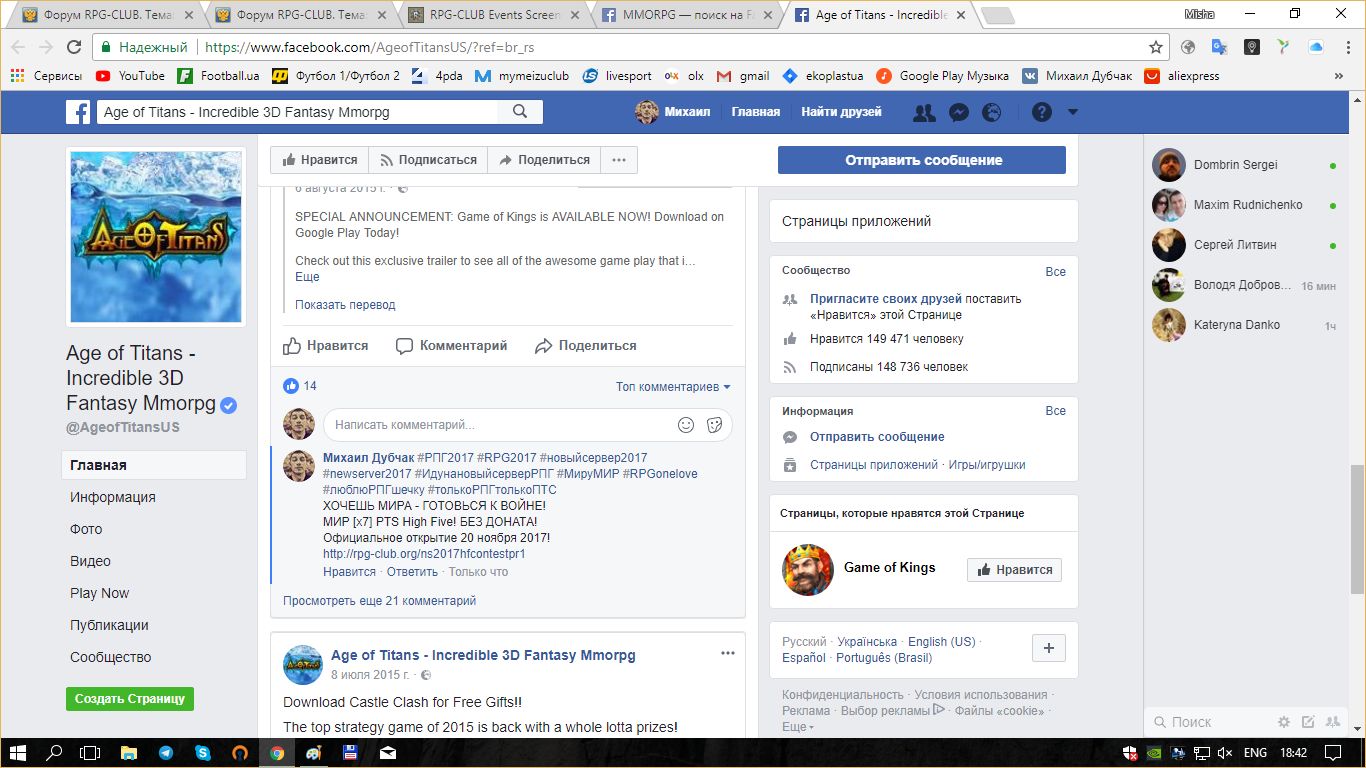Go back in browser history
The height and width of the screenshot is (768, 1366).
click(x=18, y=47)
